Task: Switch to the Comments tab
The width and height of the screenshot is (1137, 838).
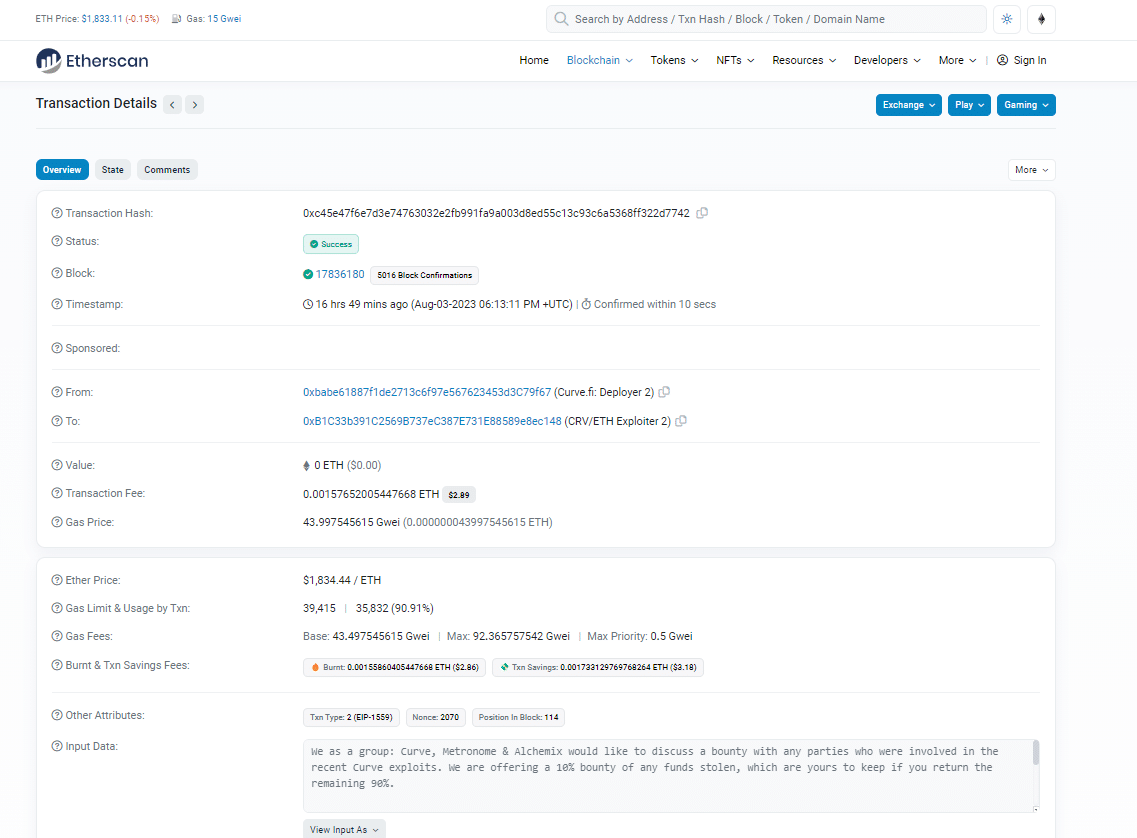Action: (x=167, y=170)
